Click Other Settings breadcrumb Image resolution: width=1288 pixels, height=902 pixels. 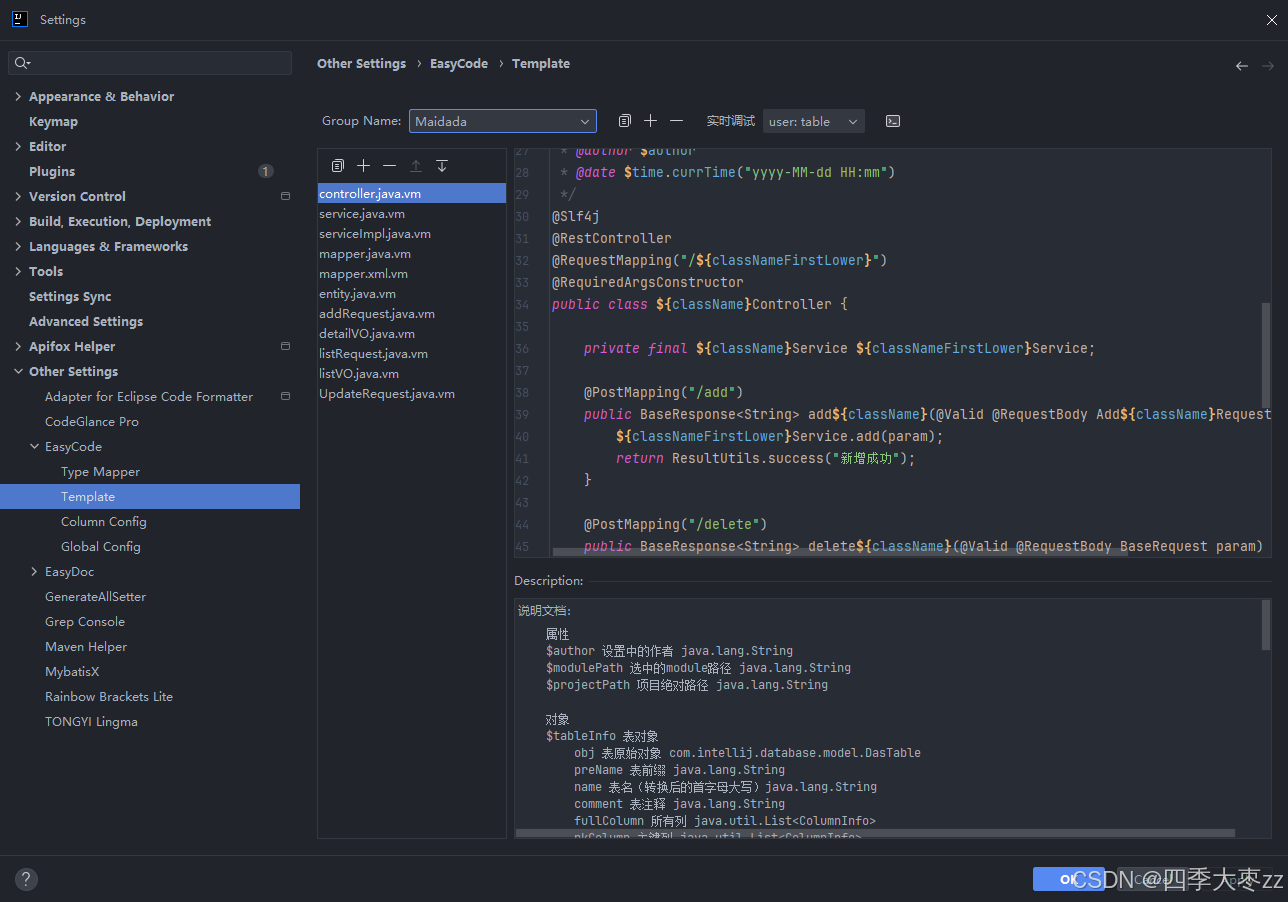pyautogui.click(x=361, y=63)
